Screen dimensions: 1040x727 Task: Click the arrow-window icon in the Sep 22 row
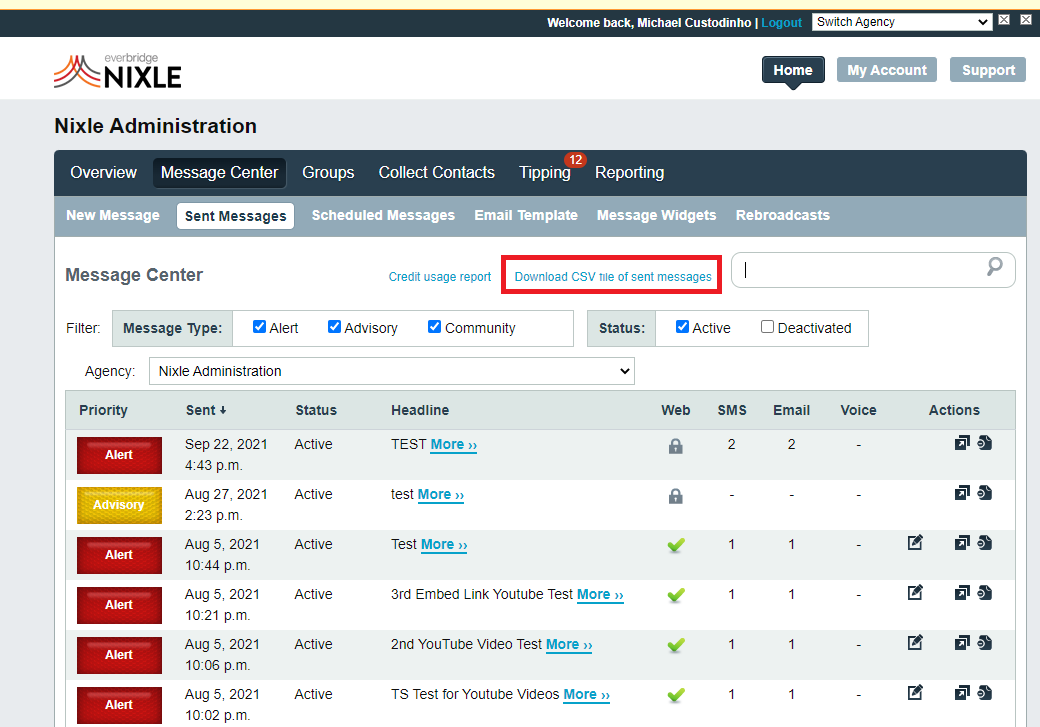(x=962, y=442)
